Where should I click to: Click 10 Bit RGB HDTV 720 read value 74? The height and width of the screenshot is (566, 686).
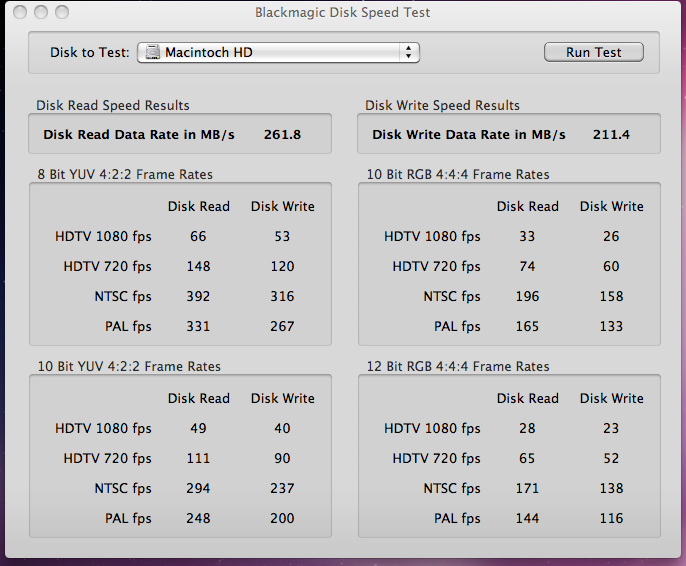pyautogui.click(x=527, y=266)
